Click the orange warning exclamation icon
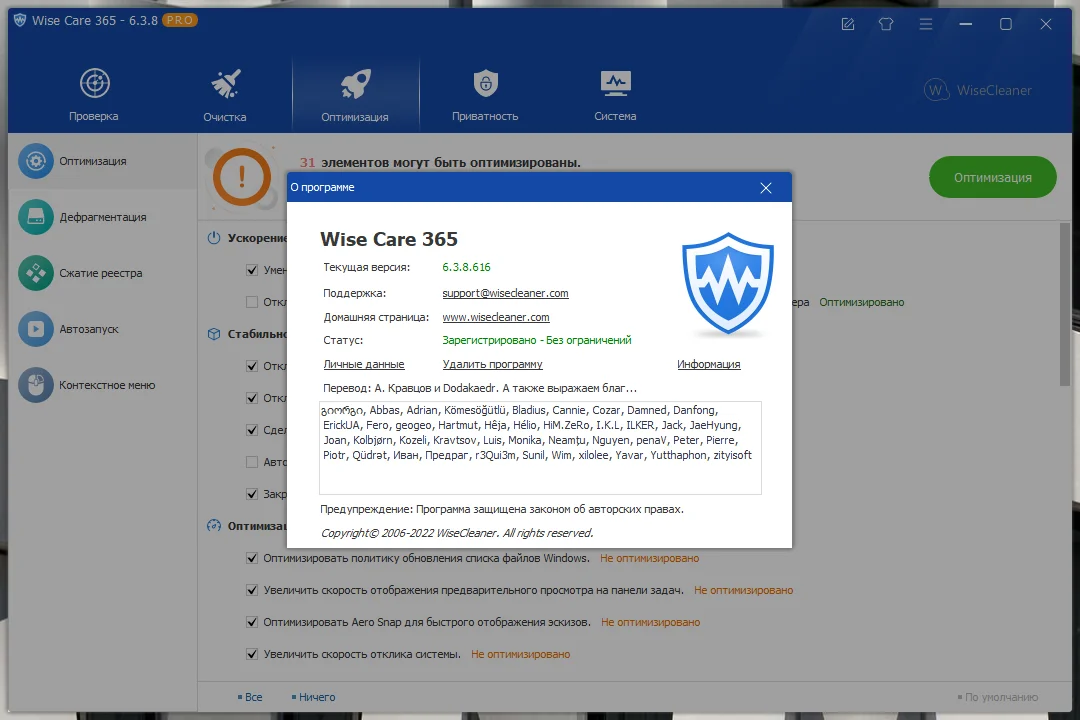 tap(242, 177)
